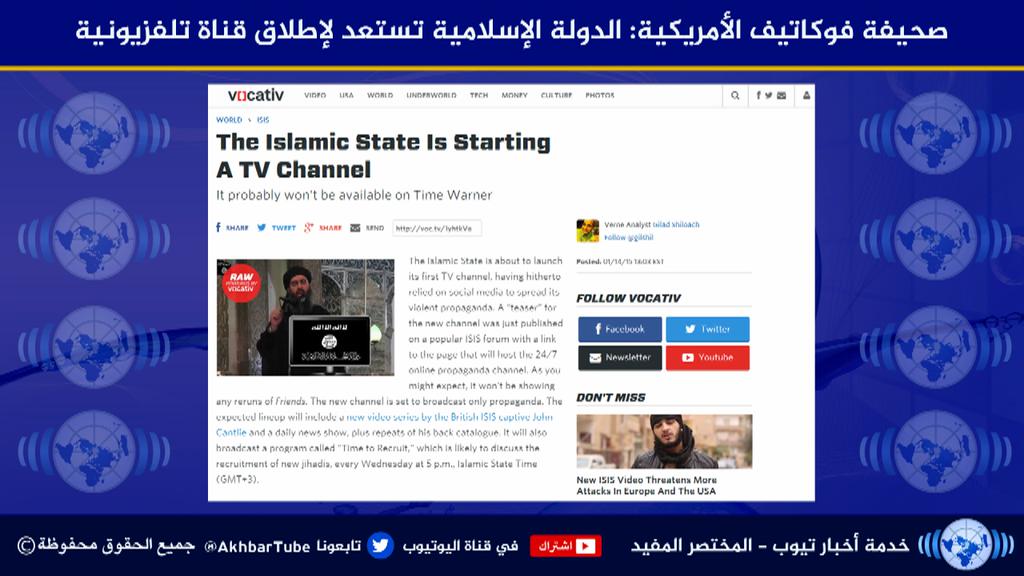This screenshot has width=1024, height=576.
Task: Click the WORLD breadcrumb link
Action: pyautogui.click(x=229, y=120)
